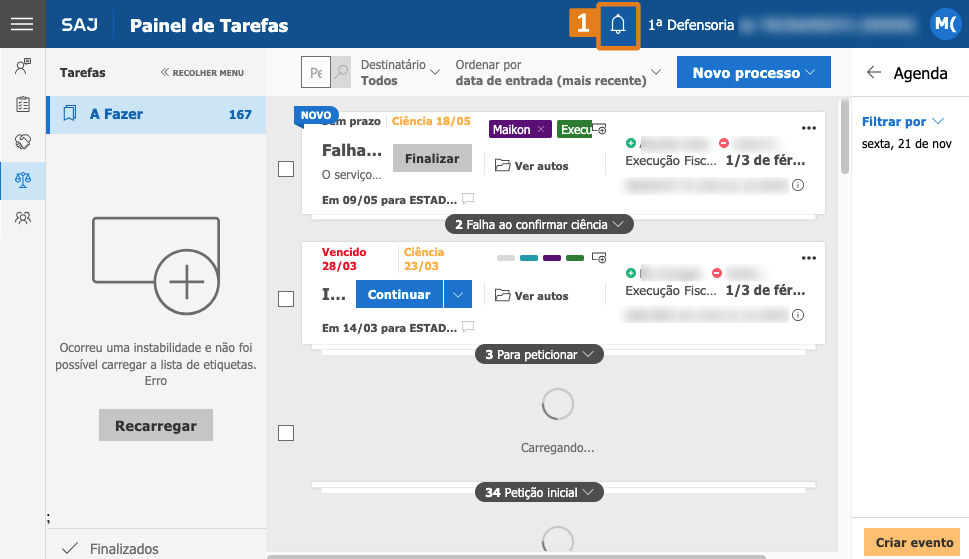The image size is (969, 559).
Task: Click add-tag icon beside color bars
Action: [x=599, y=258]
